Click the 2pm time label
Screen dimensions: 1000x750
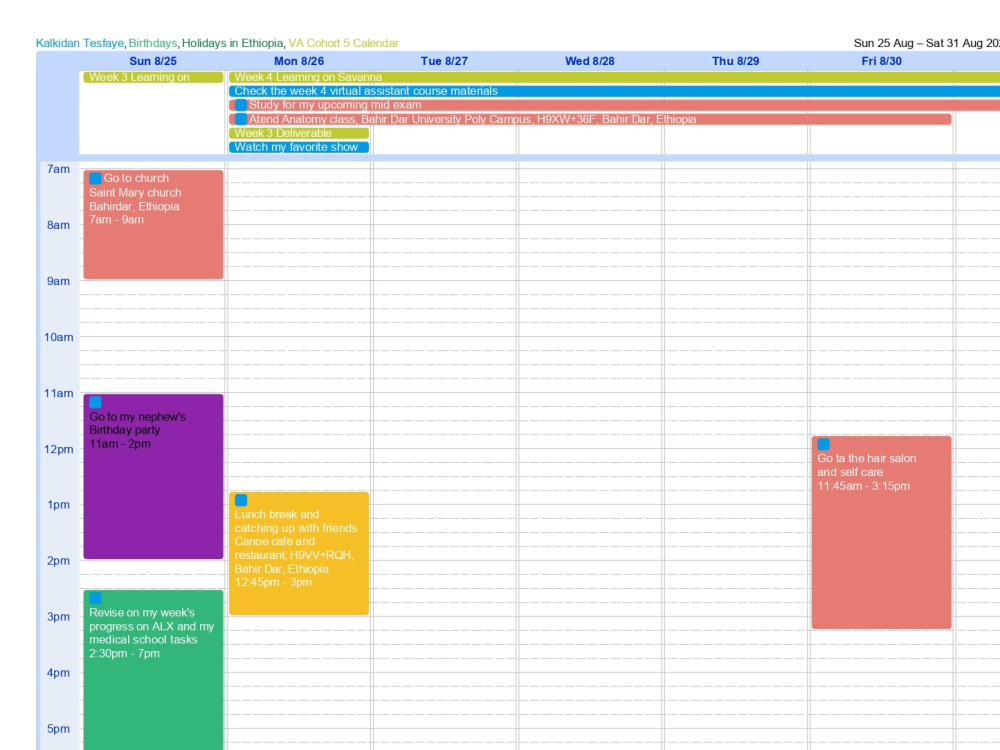pos(58,561)
